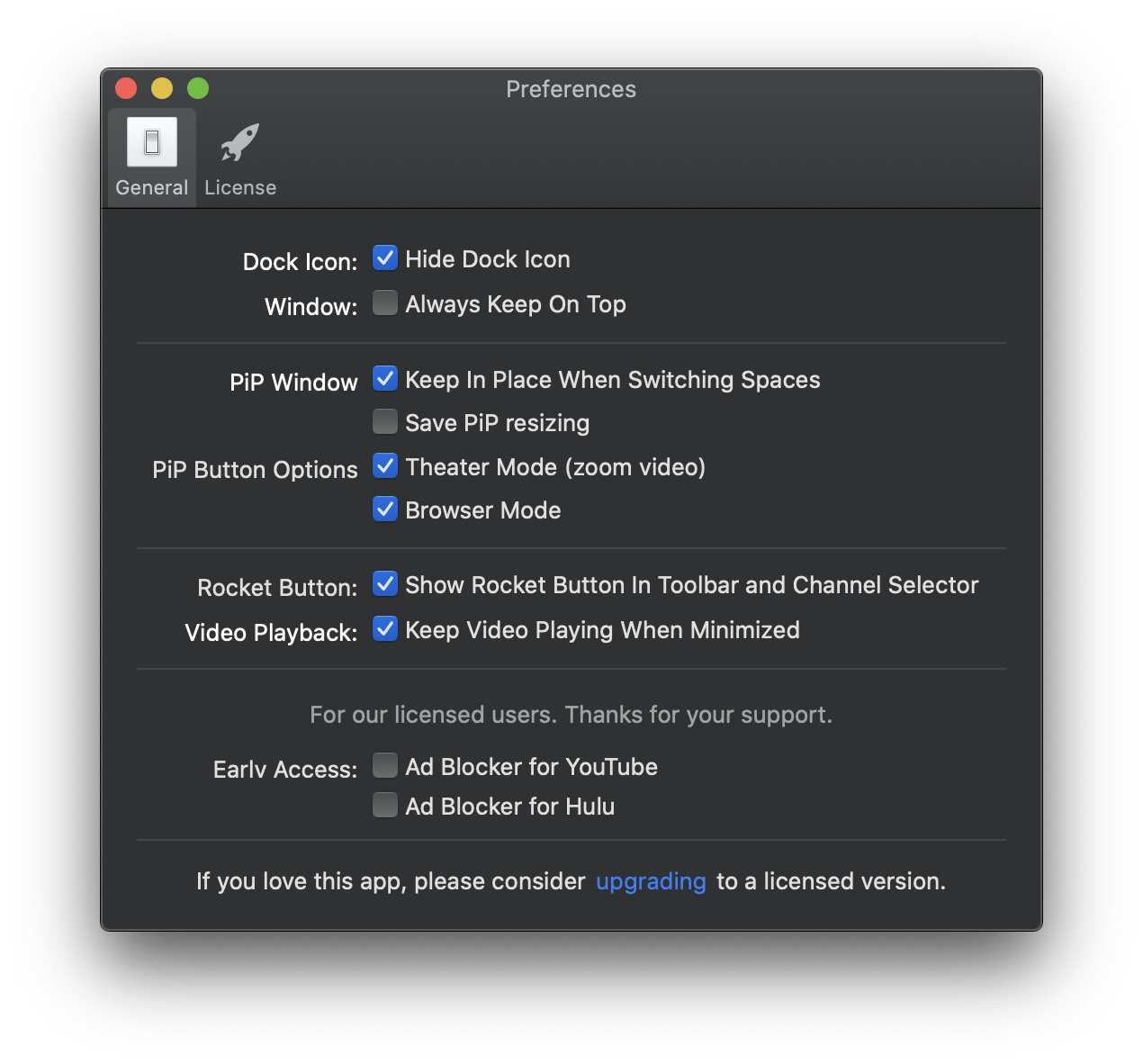The height and width of the screenshot is (1064, 1143).
Task: Enable Ad Blocker for Hulu
Action: (x=384, y=804)
